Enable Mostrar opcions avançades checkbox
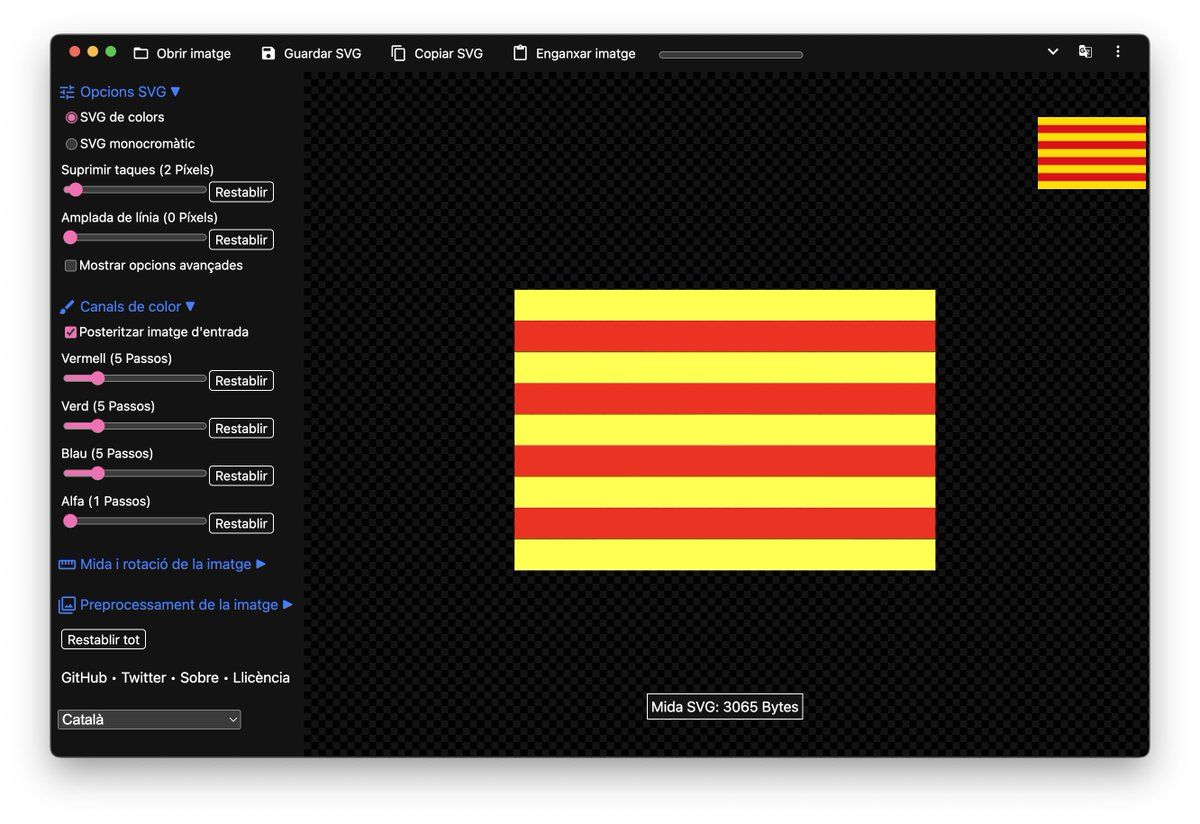The height and width of the screenshot is (824, 1200). coord(71,266)
